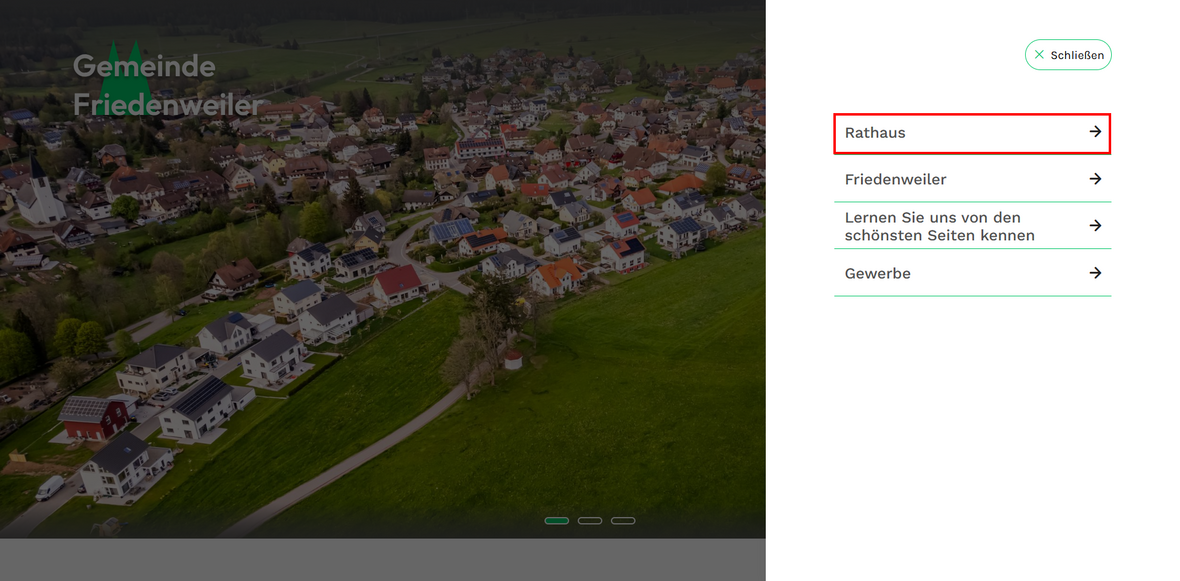Click the arrow next to Rathaus
The height and width of the screenshot is (581, 1180).
1095,132
